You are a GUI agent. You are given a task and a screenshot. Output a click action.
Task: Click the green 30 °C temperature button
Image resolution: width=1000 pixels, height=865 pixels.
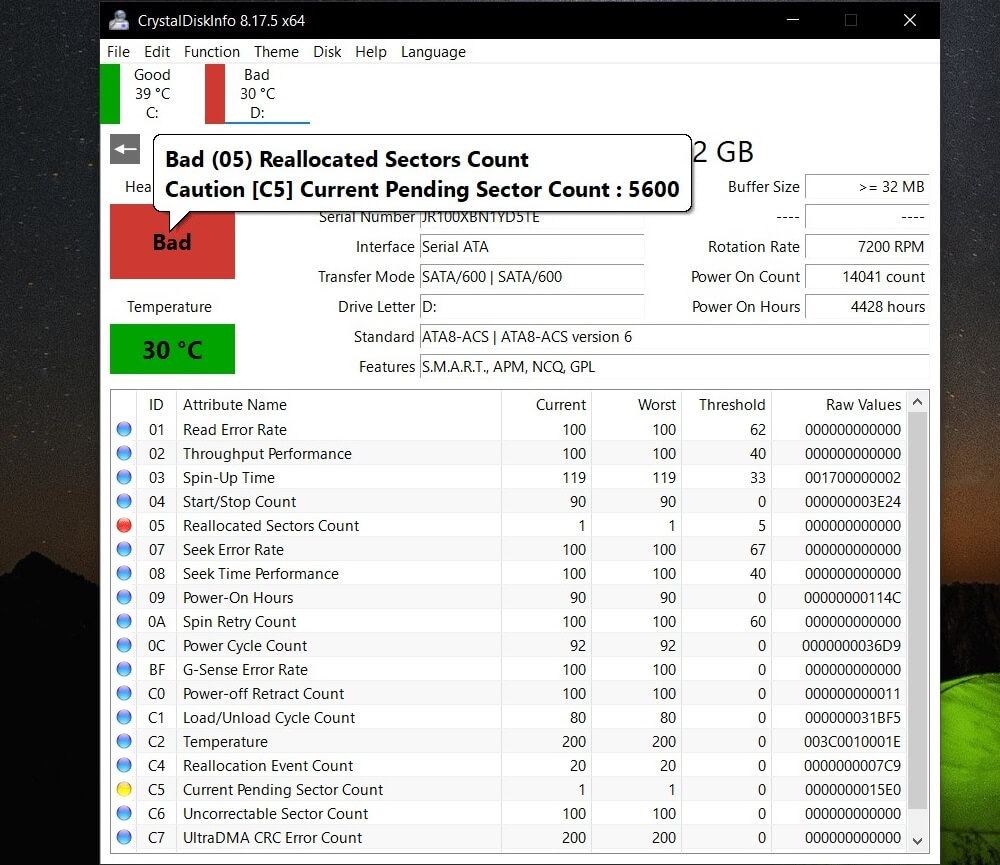172,349
